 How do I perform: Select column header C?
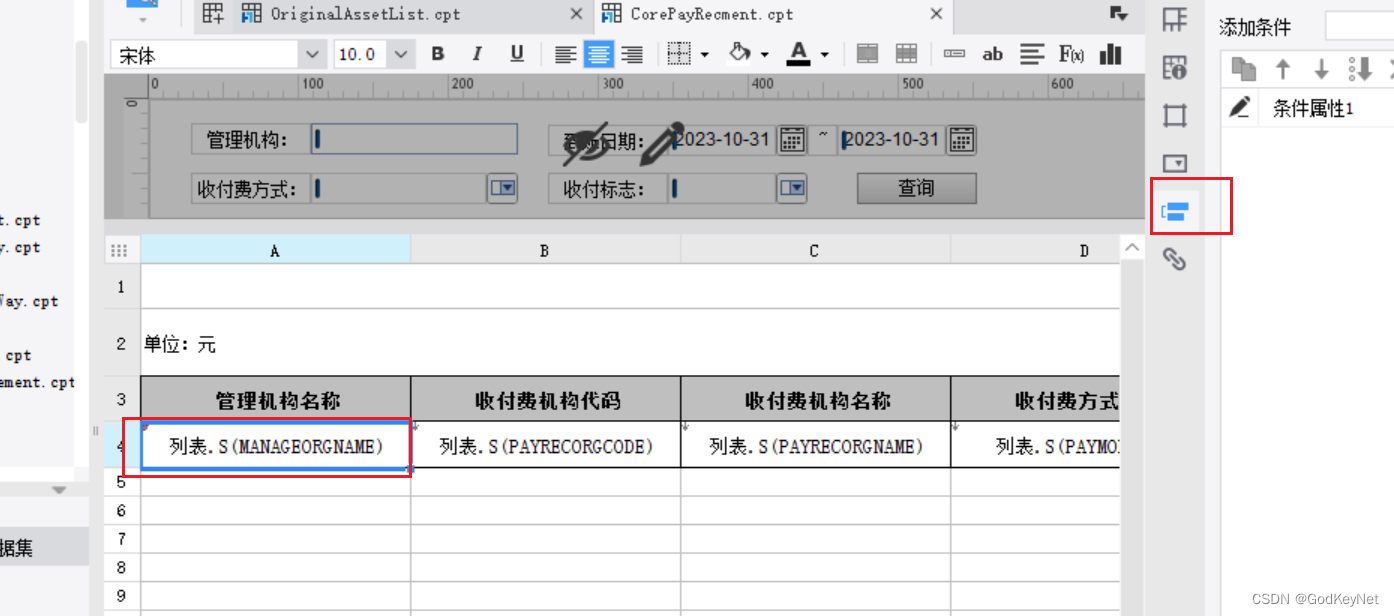815,250
